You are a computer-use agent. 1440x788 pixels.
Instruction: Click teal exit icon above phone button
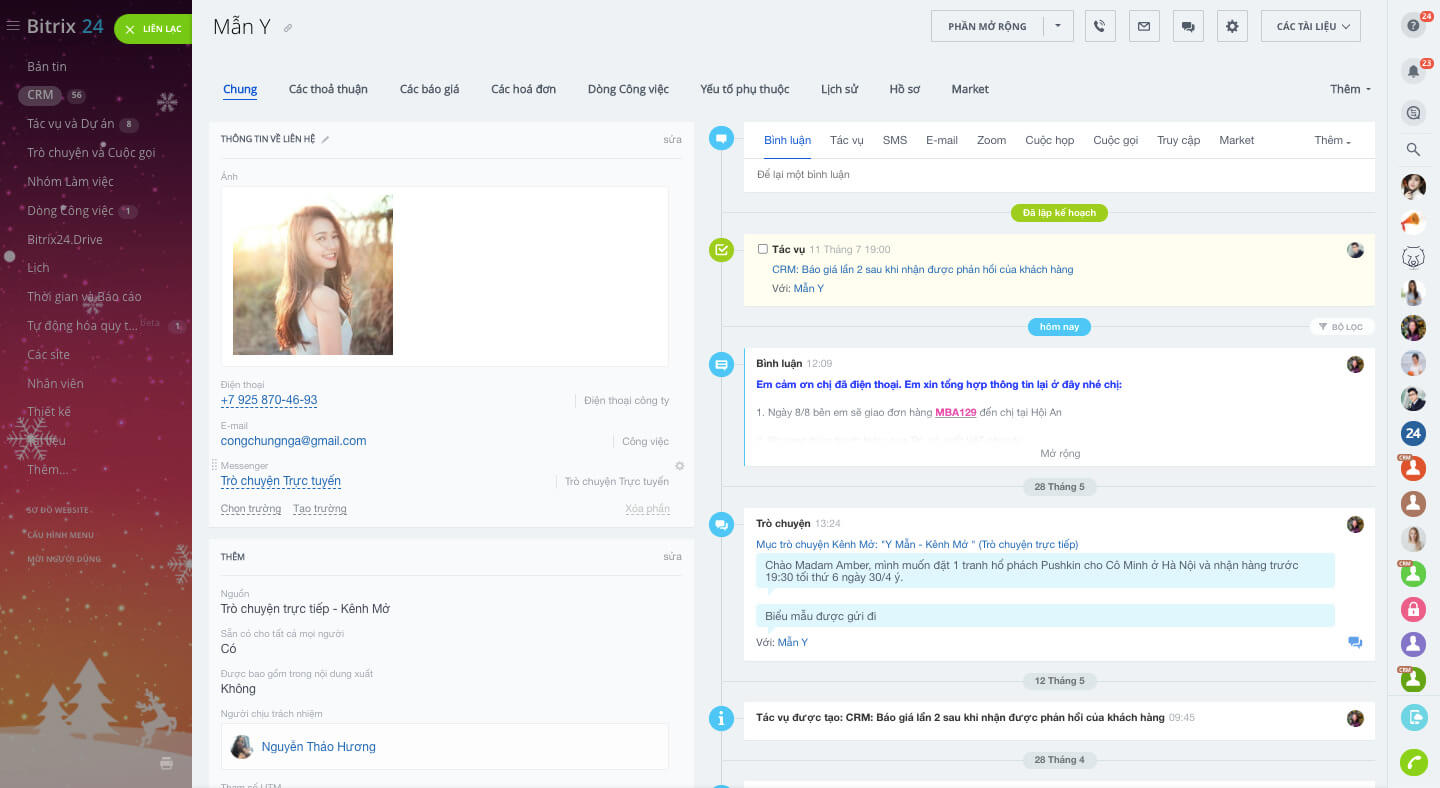(1413, 717)
